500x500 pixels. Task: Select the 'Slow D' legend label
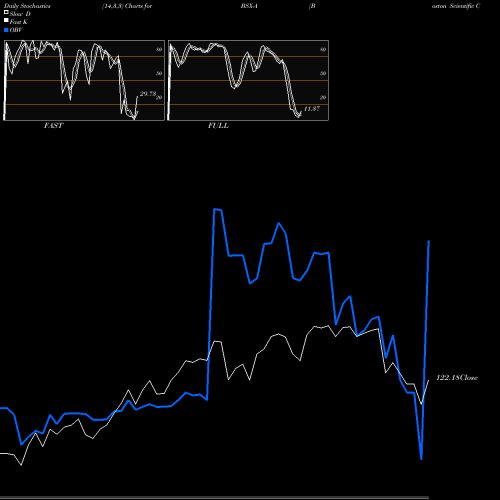[x=20, y=14]
